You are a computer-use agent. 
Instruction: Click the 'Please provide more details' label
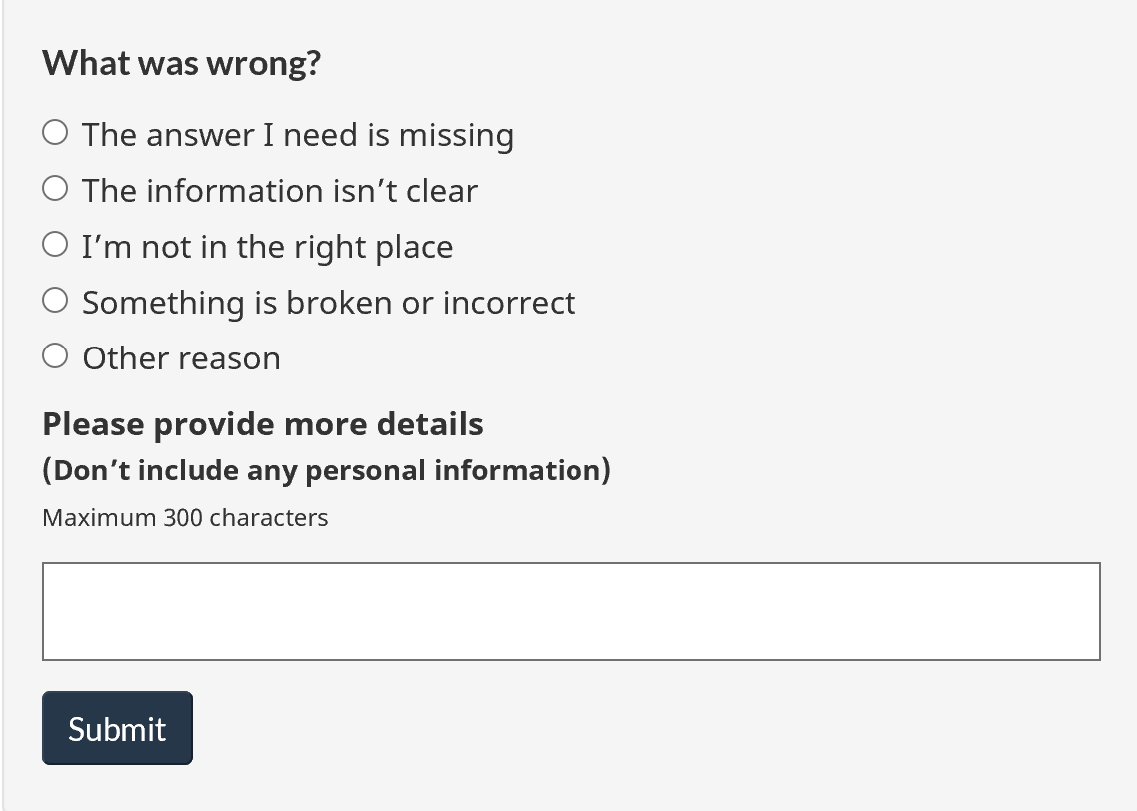262,424
